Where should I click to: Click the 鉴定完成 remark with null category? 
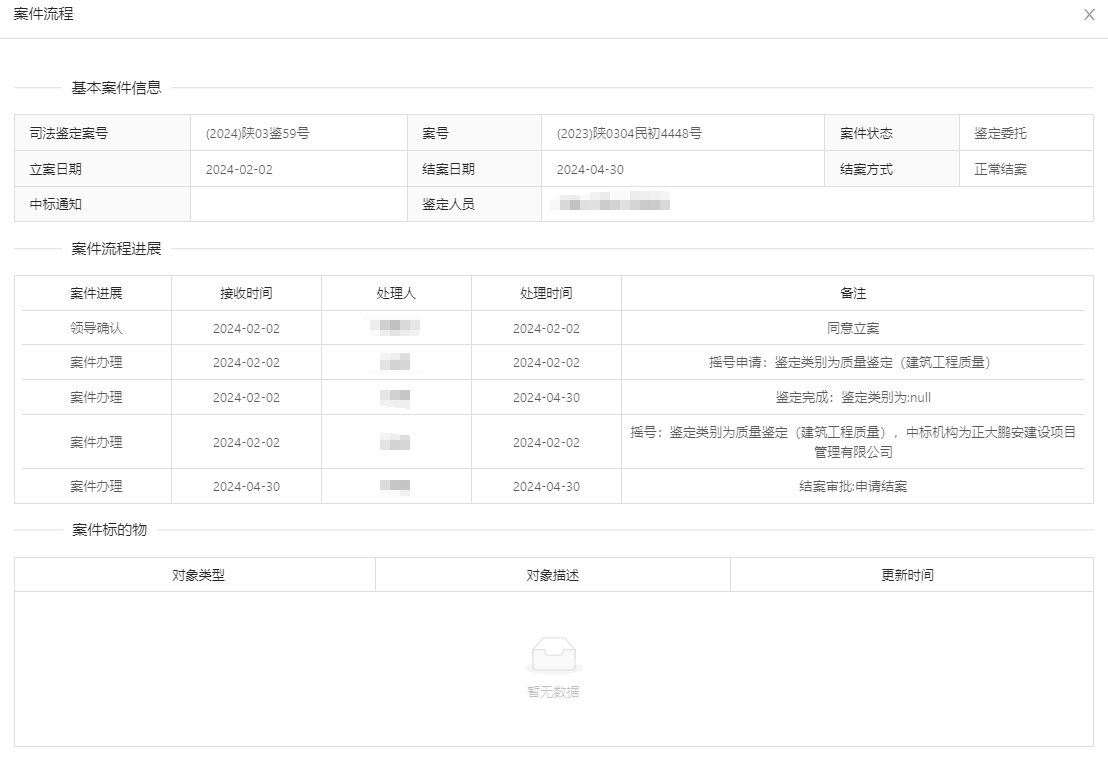click(x=852, y=397)
